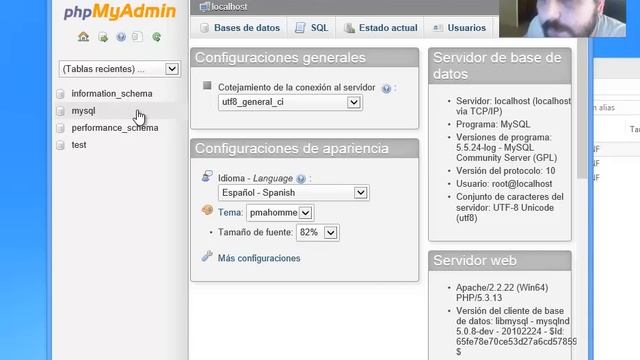
Task: Click the 'Apache/2.2.22 (Win64)' text
Action: (x=502, y=288)
